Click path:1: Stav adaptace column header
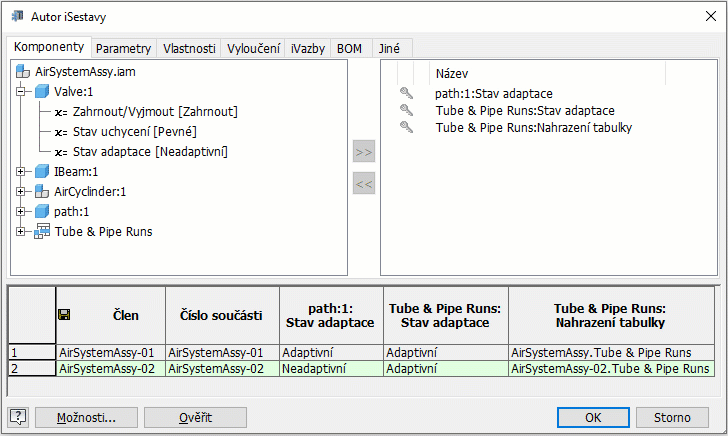 coord(331,315)
